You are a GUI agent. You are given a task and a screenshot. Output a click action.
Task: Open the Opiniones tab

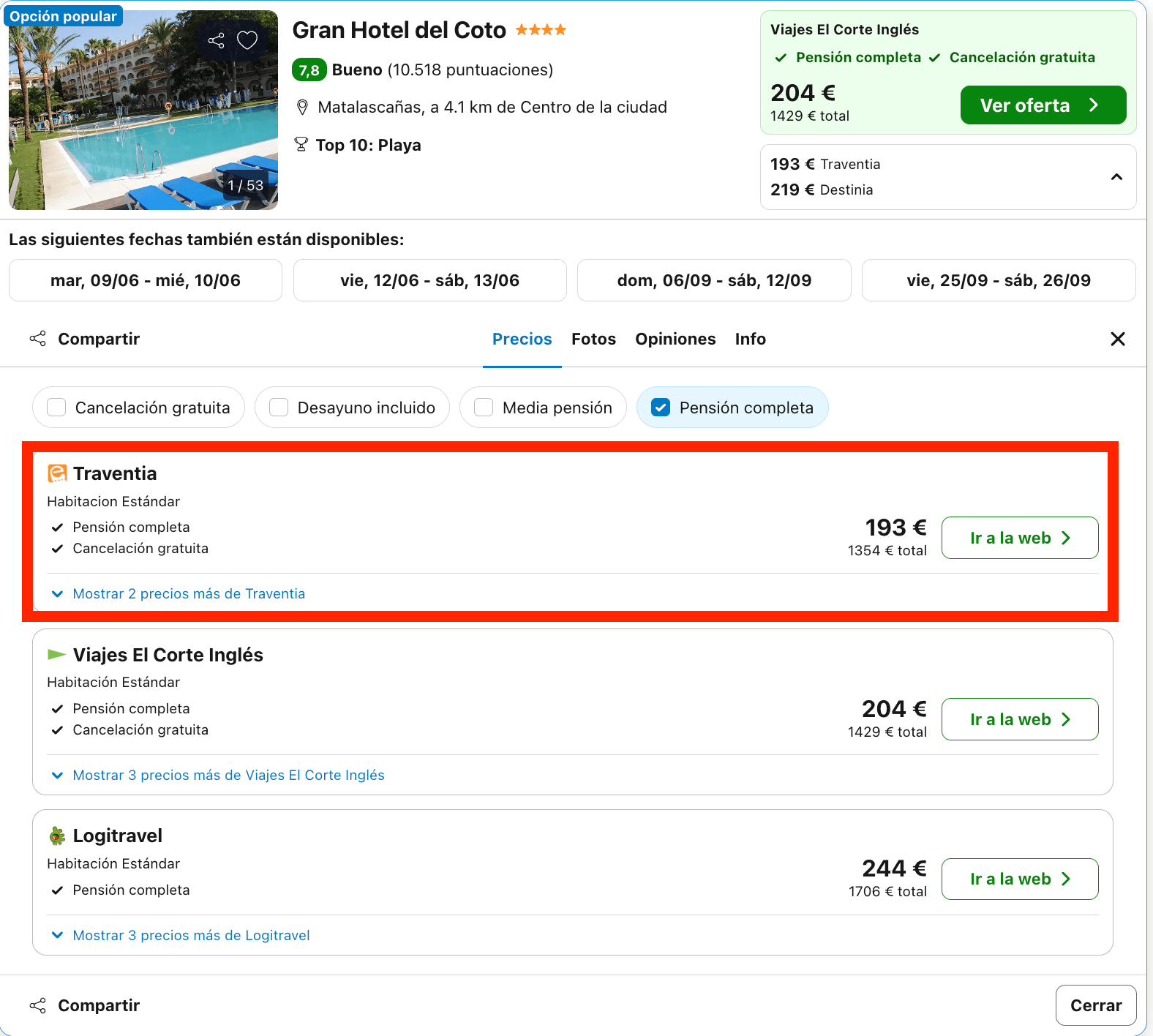click(675, 339)
